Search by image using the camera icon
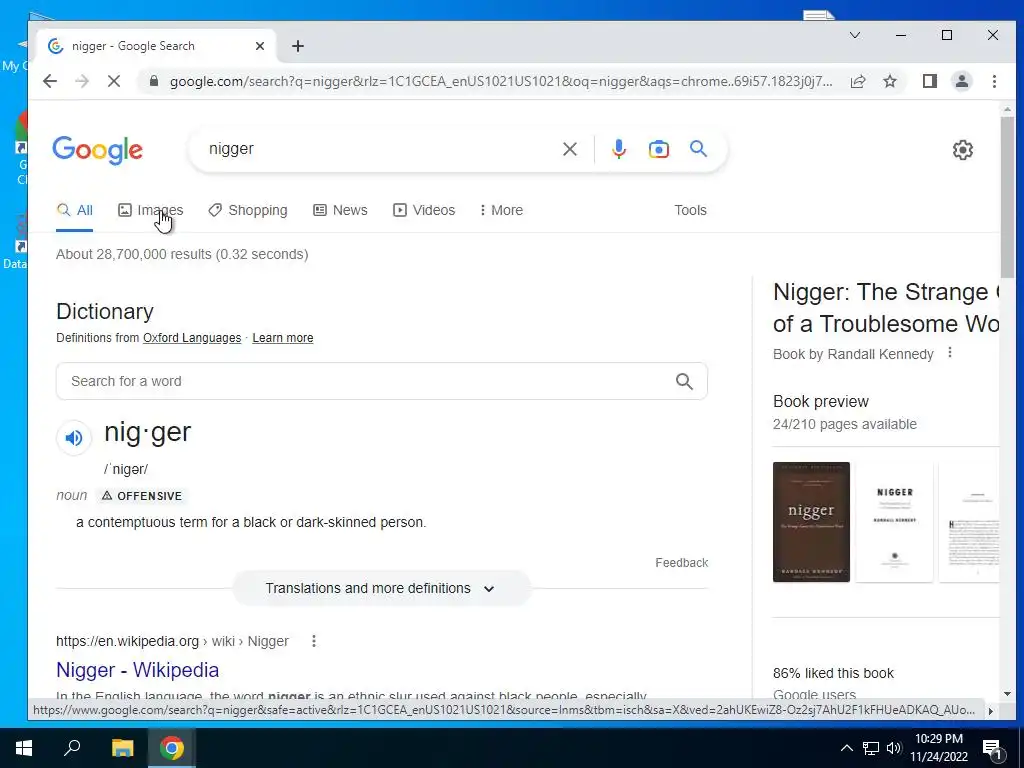Image resolution: width=1024 pixels, height=768 pixels. 658,149
